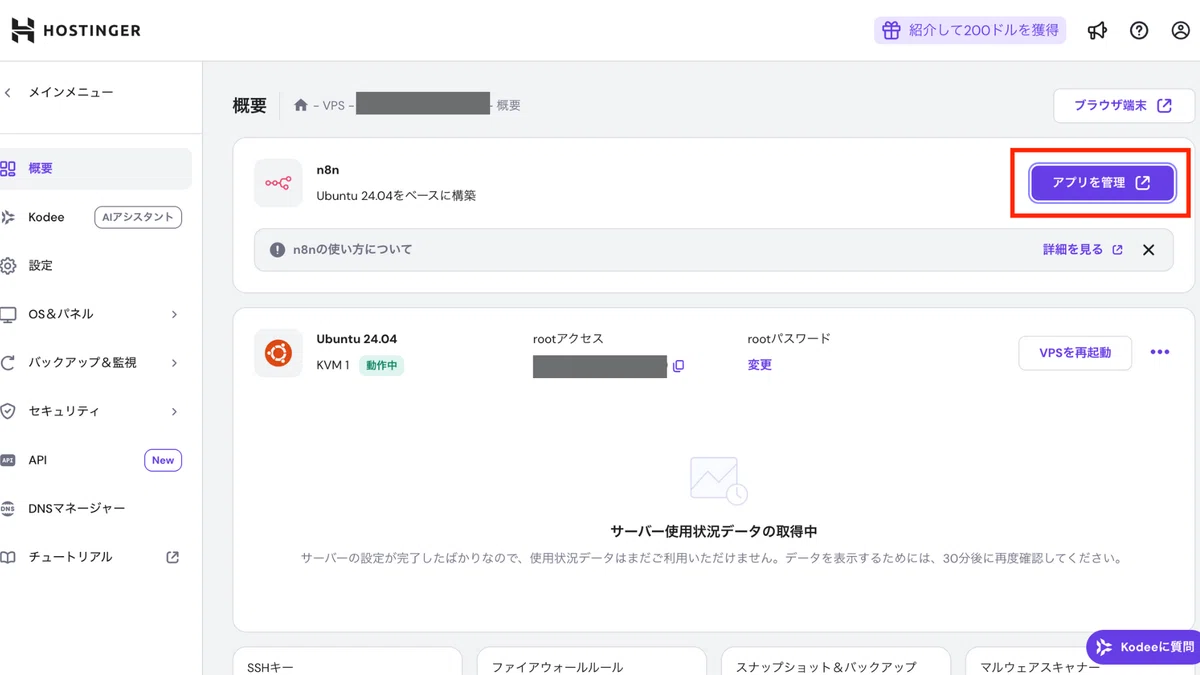Click the Ubuntu 24.04をベースに構築 text

click(x=396, y=196)
